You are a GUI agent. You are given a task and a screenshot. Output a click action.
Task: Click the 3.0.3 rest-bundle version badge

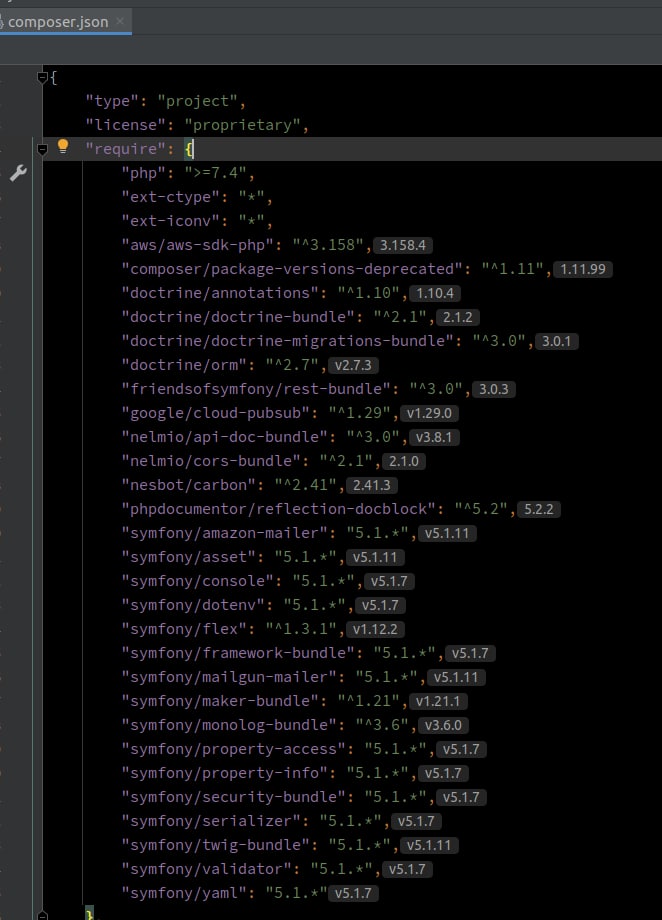pyautogui.click(x=494, y=390)
